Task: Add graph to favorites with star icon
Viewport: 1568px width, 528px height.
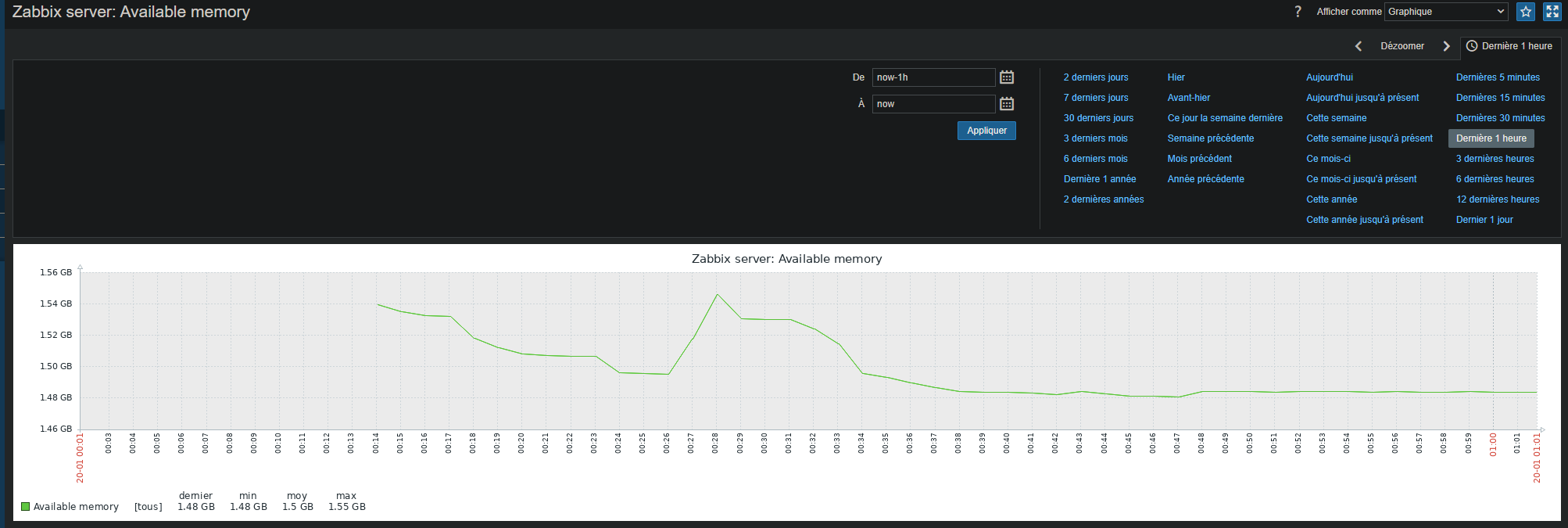Action: coord(1525,12)
